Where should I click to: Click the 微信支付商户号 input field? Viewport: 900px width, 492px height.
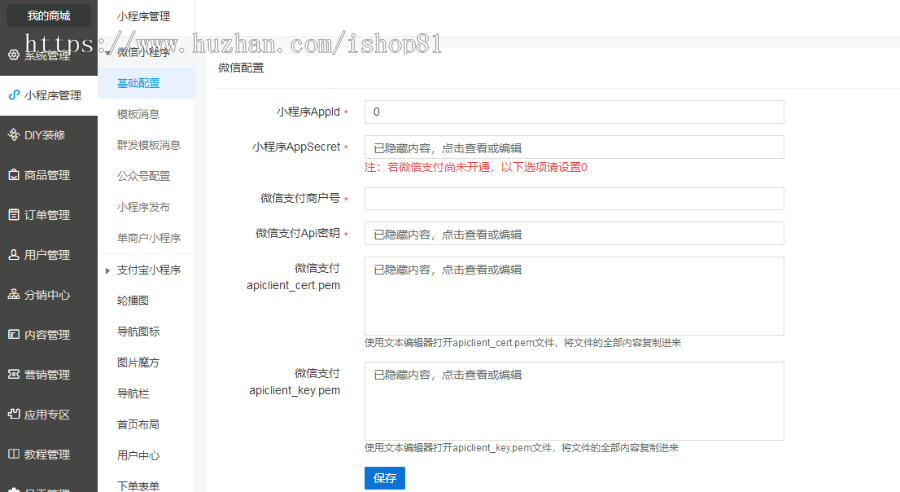(x=574, y=199)
